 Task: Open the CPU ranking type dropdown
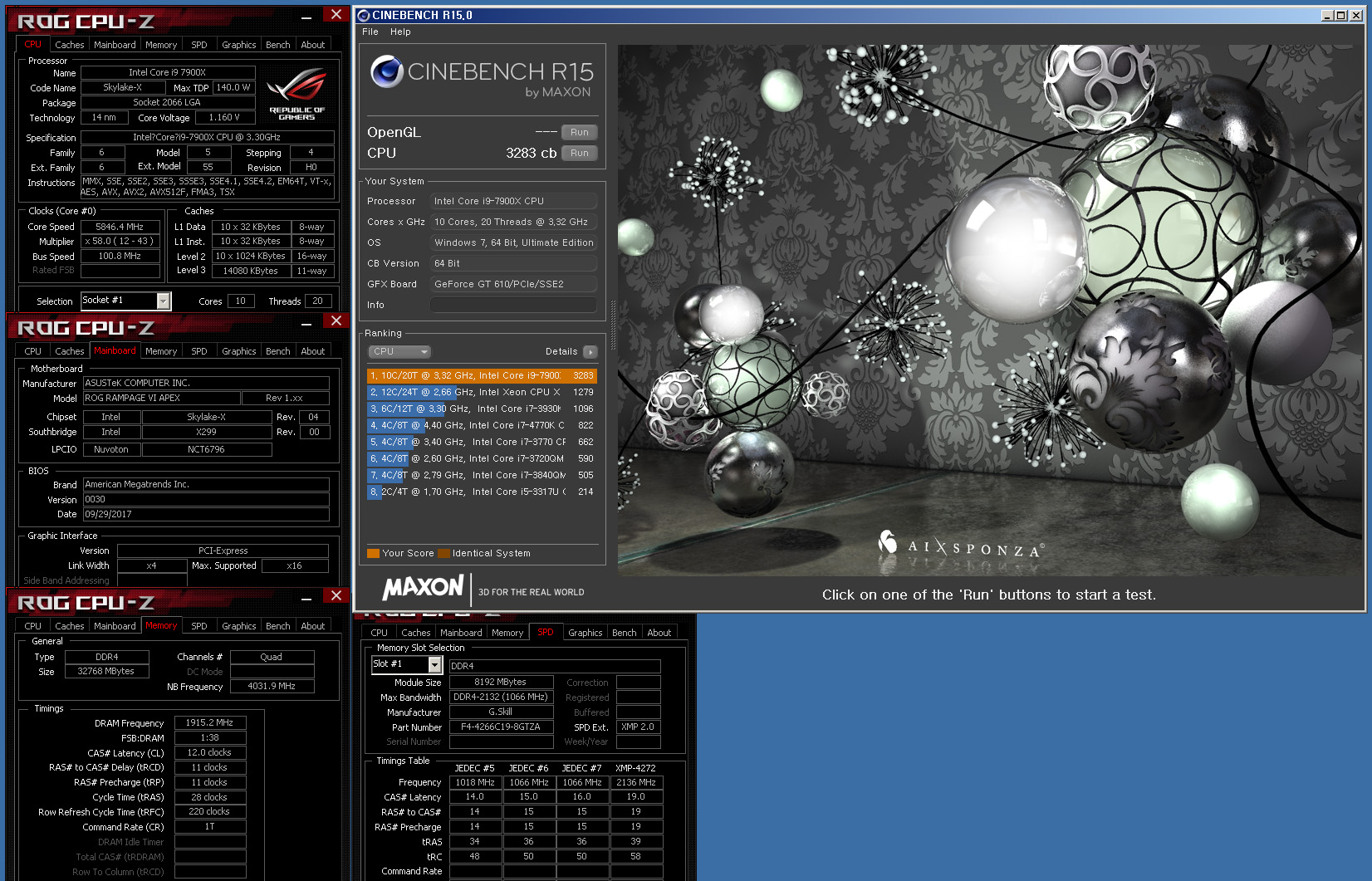399,351
